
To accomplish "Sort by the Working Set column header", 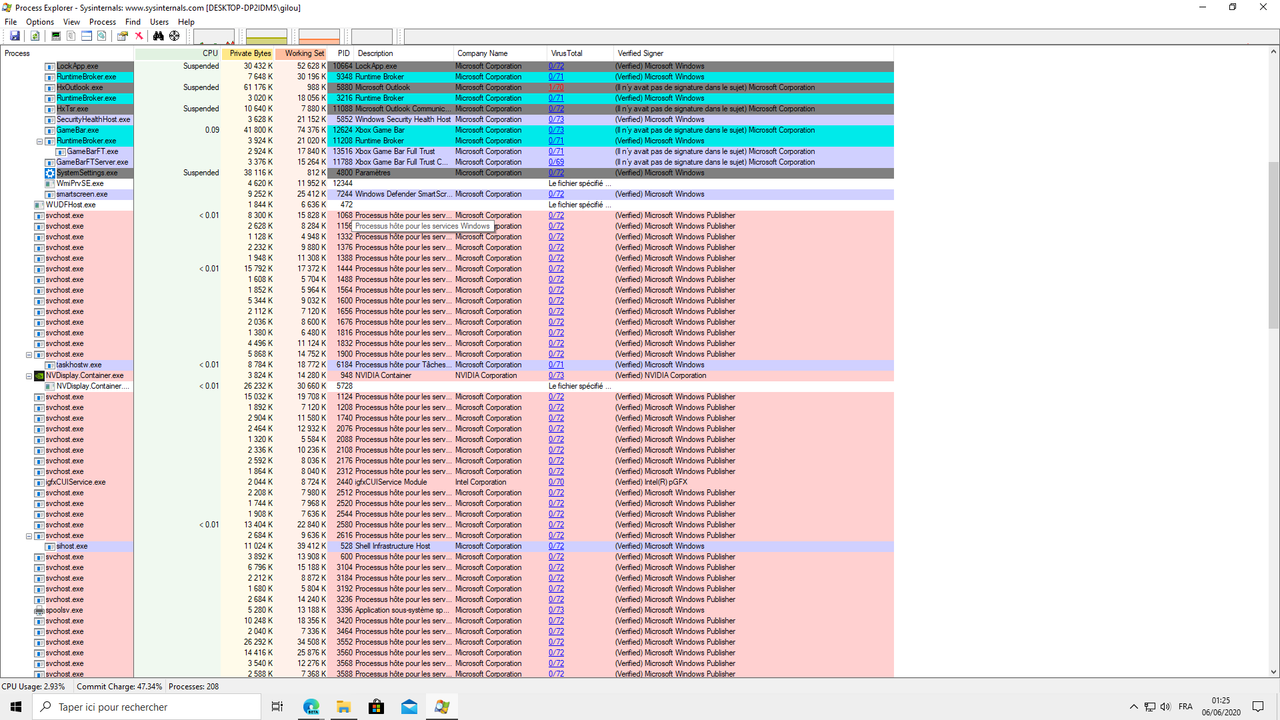I will (302, 53).
